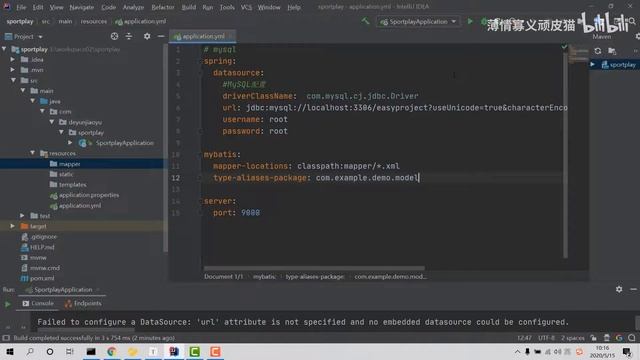640x360 pixels.
Task: Click the Windows Start button
Action: tap(10, 352)
